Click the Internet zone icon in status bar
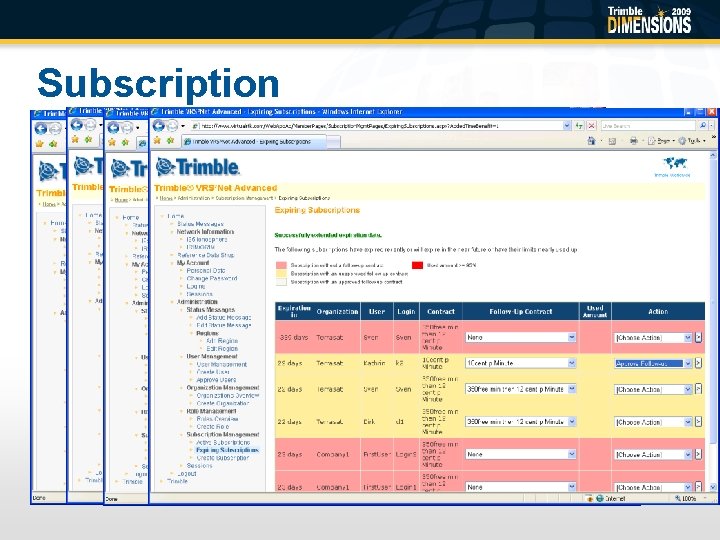This screenshot has width=720, height=540. point(600,498)
